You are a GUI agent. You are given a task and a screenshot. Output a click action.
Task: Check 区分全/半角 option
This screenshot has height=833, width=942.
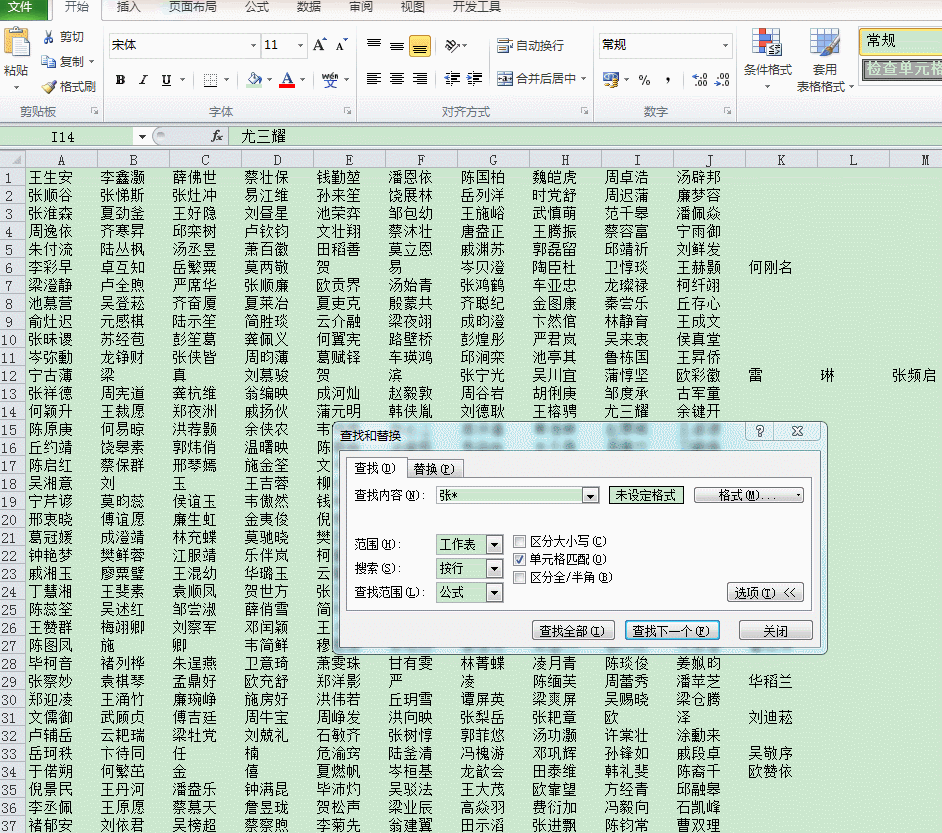(520, 578)
